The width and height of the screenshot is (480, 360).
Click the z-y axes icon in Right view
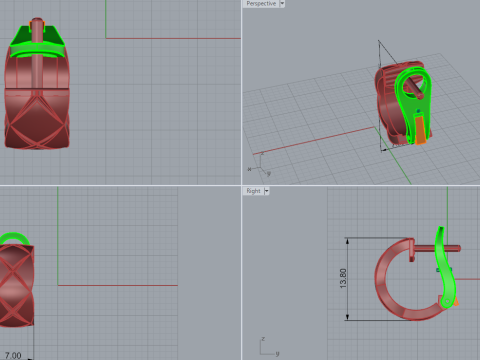coord(269,347)
